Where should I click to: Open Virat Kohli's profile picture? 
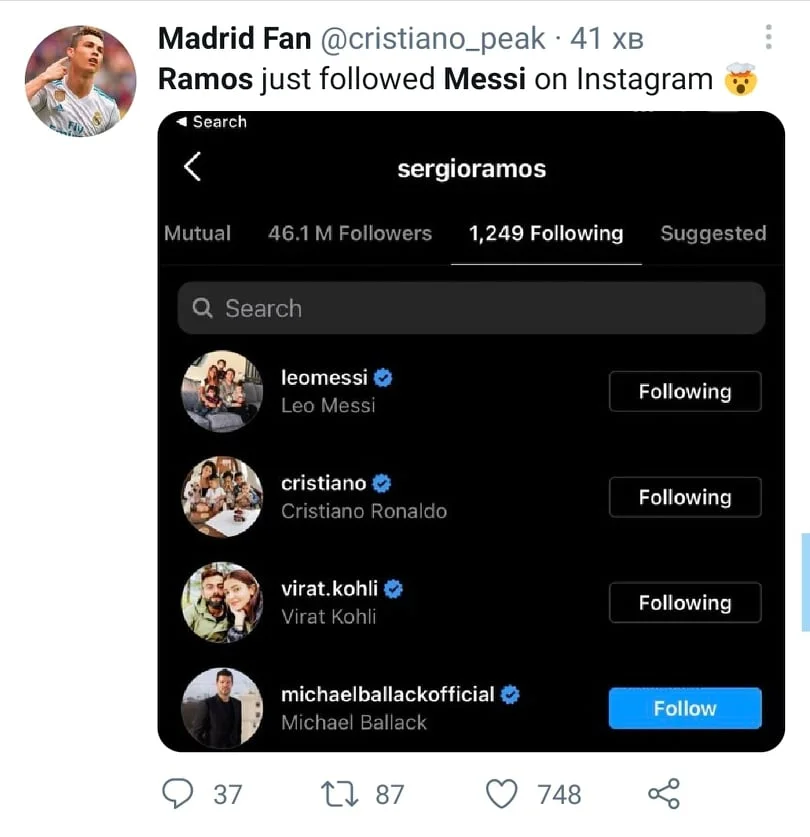[x=222, y=602]
